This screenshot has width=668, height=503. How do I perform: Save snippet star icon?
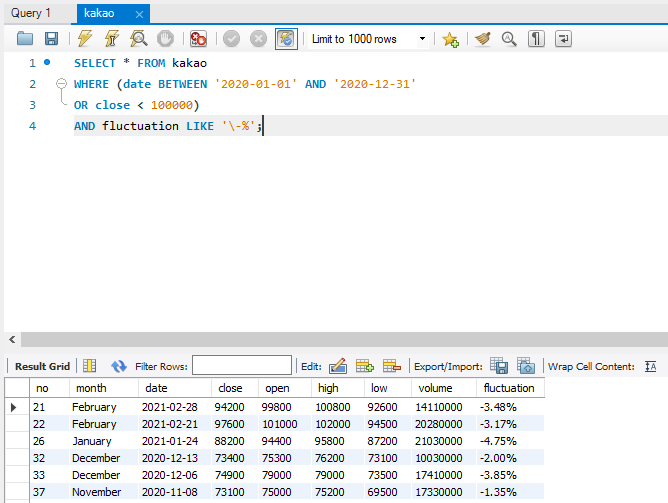point(450,39)
